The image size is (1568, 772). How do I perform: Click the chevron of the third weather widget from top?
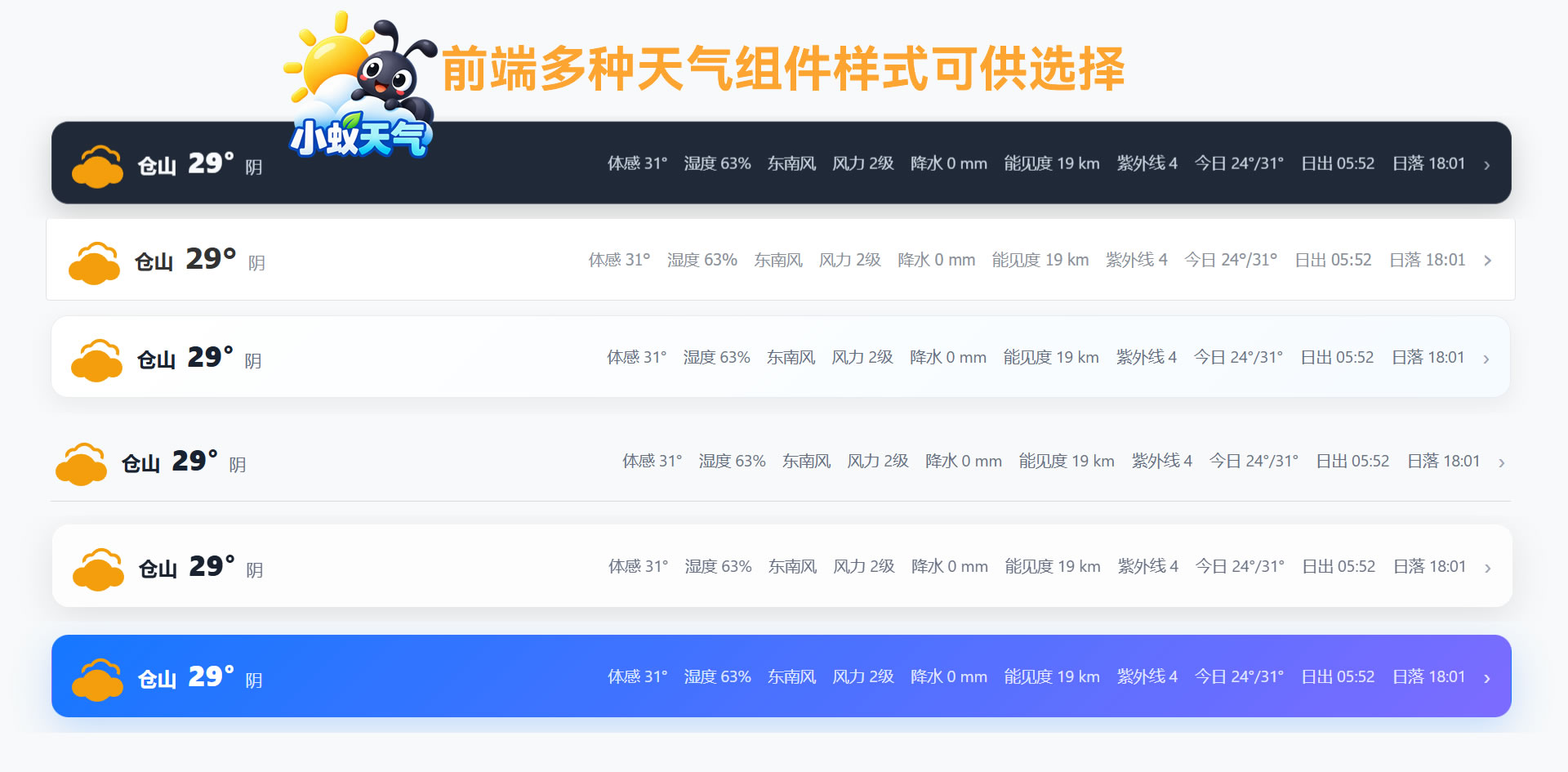pos(1486,359)
